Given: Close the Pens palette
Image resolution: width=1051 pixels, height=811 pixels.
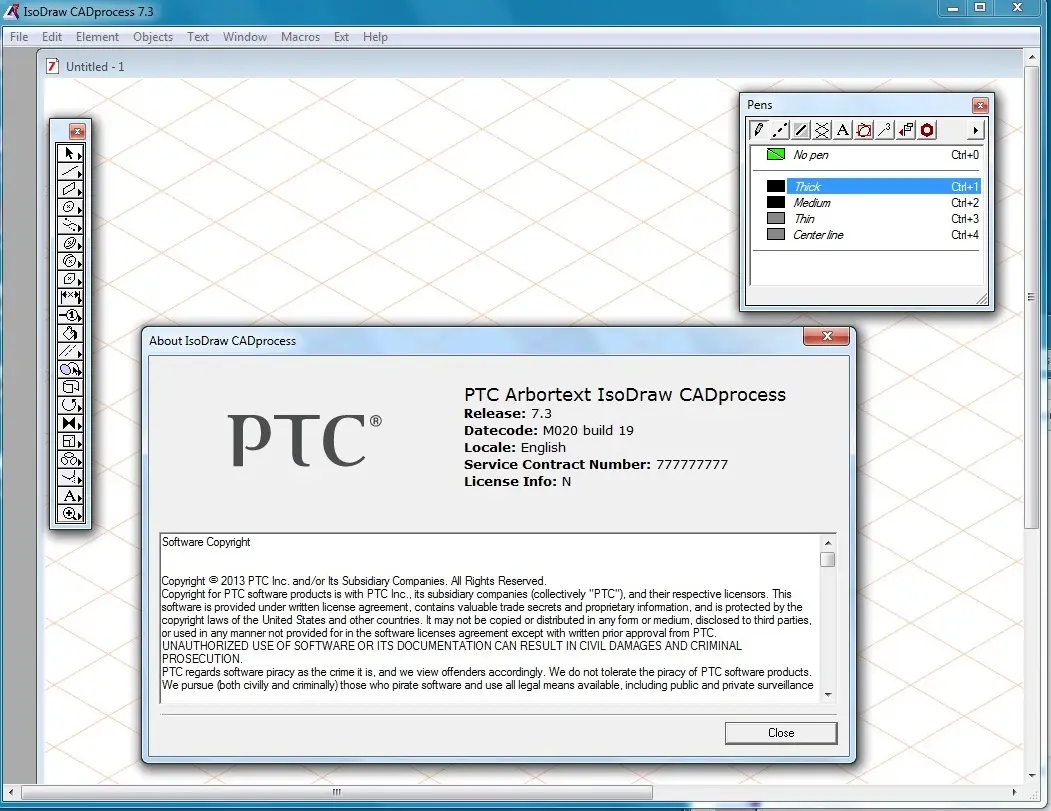Looking at the screenshot, I should tap(980, 105).
